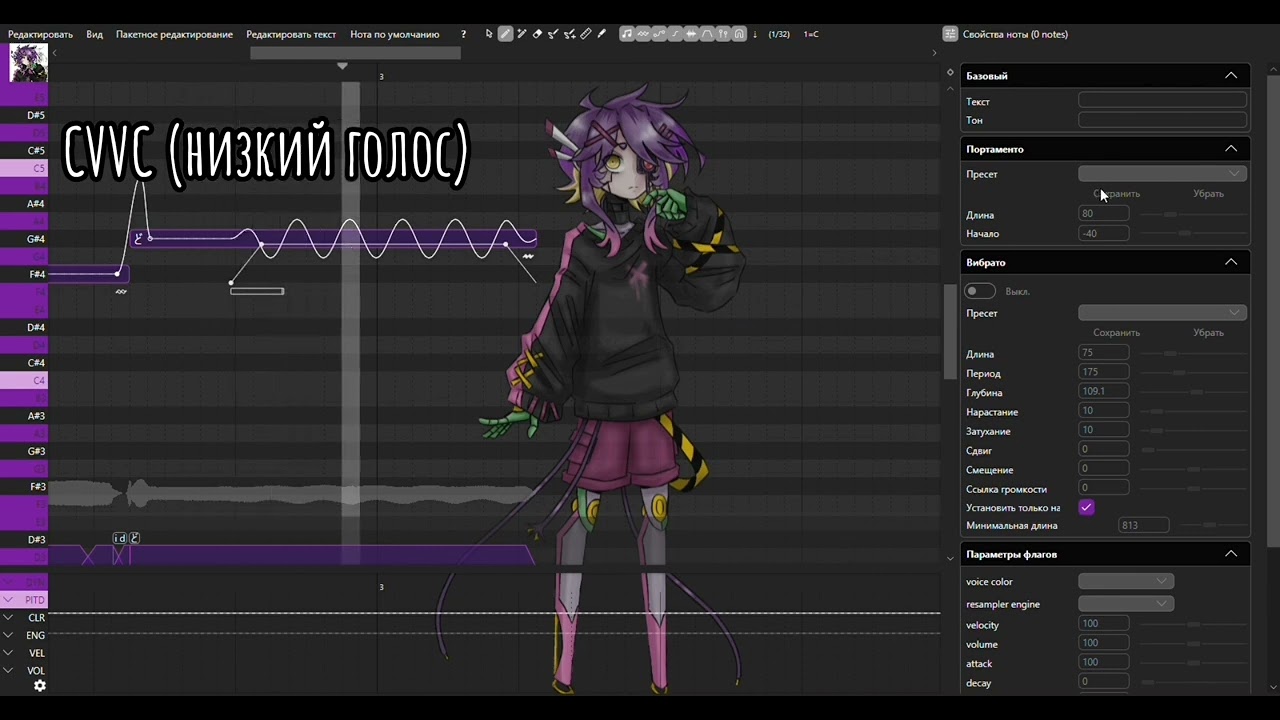This screenshot has height=720, width=1280.
Task: Click the down arrow toolbar icon
Action: point(755,34)
